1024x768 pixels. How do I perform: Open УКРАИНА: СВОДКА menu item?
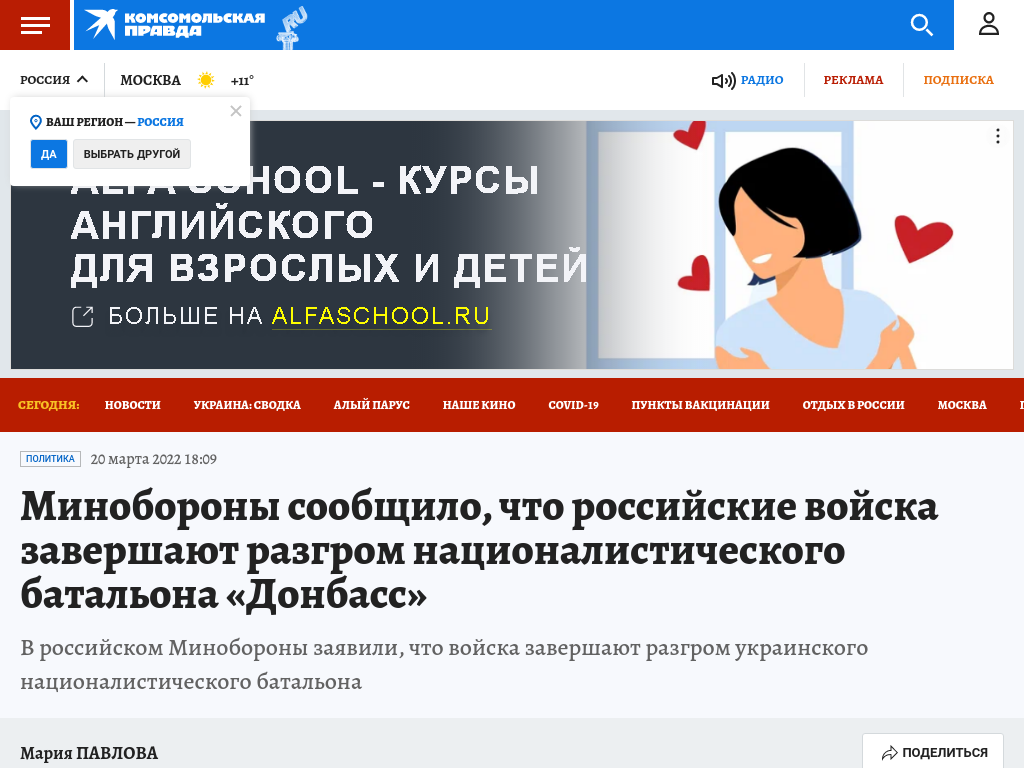tap(247, 405)
